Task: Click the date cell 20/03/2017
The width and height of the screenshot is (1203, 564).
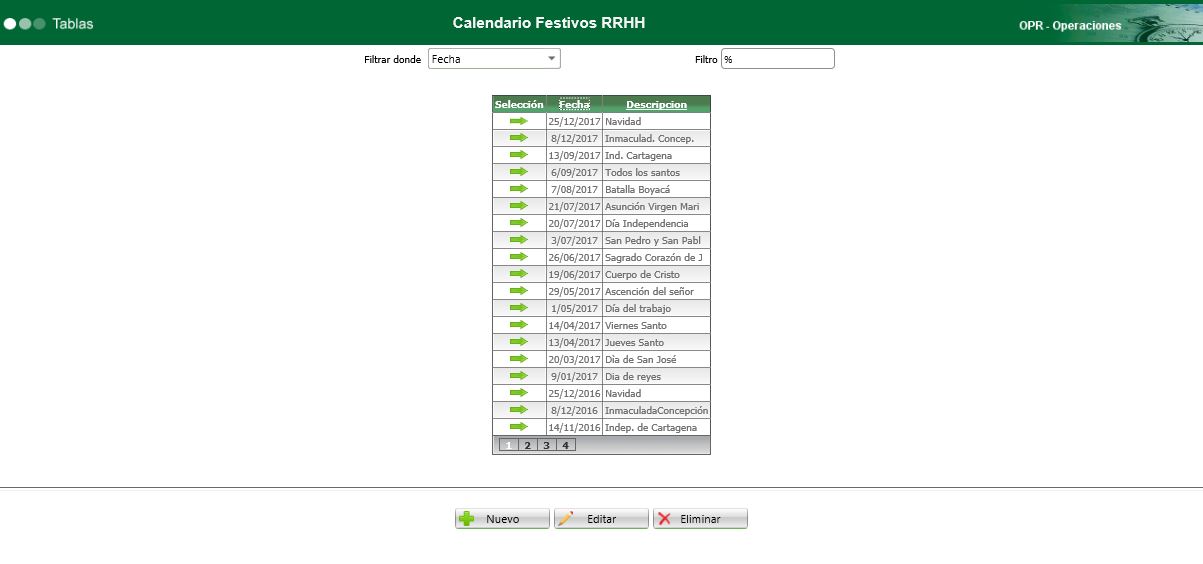Action: coord(574,359)
